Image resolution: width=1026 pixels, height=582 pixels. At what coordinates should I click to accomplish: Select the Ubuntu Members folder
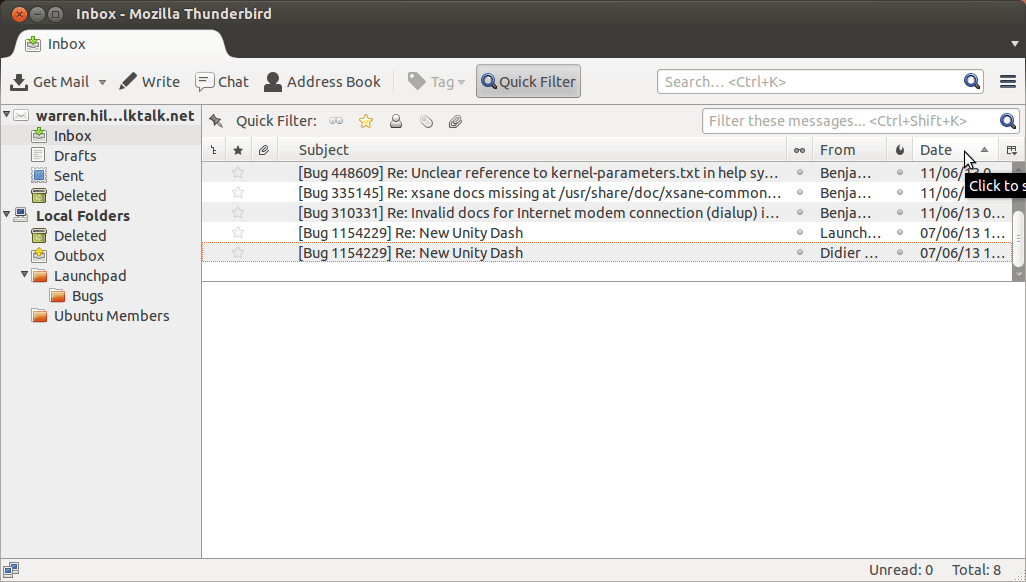(x=111, y=316)
